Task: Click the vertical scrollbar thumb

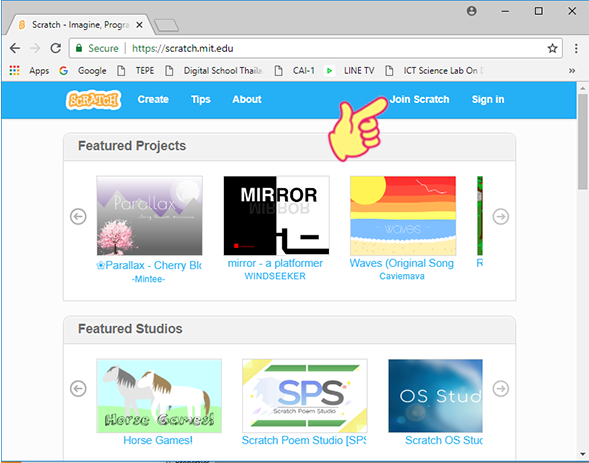Action: point(583,142)
